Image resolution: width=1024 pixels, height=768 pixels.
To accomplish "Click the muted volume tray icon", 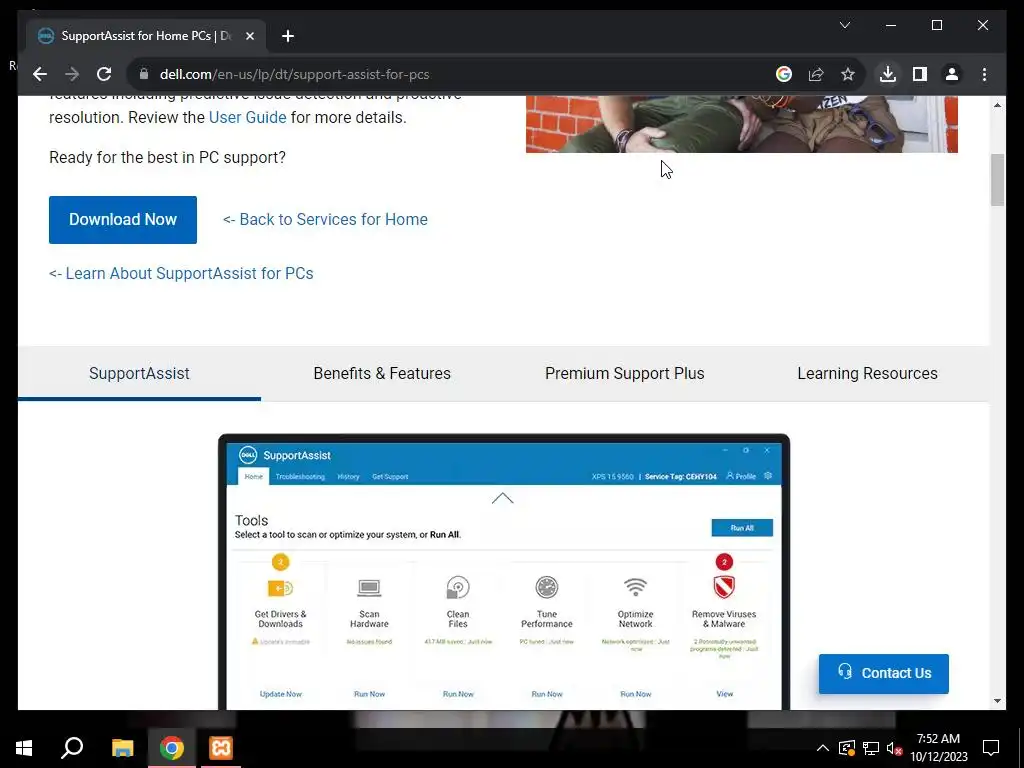I will click(894, 748).
